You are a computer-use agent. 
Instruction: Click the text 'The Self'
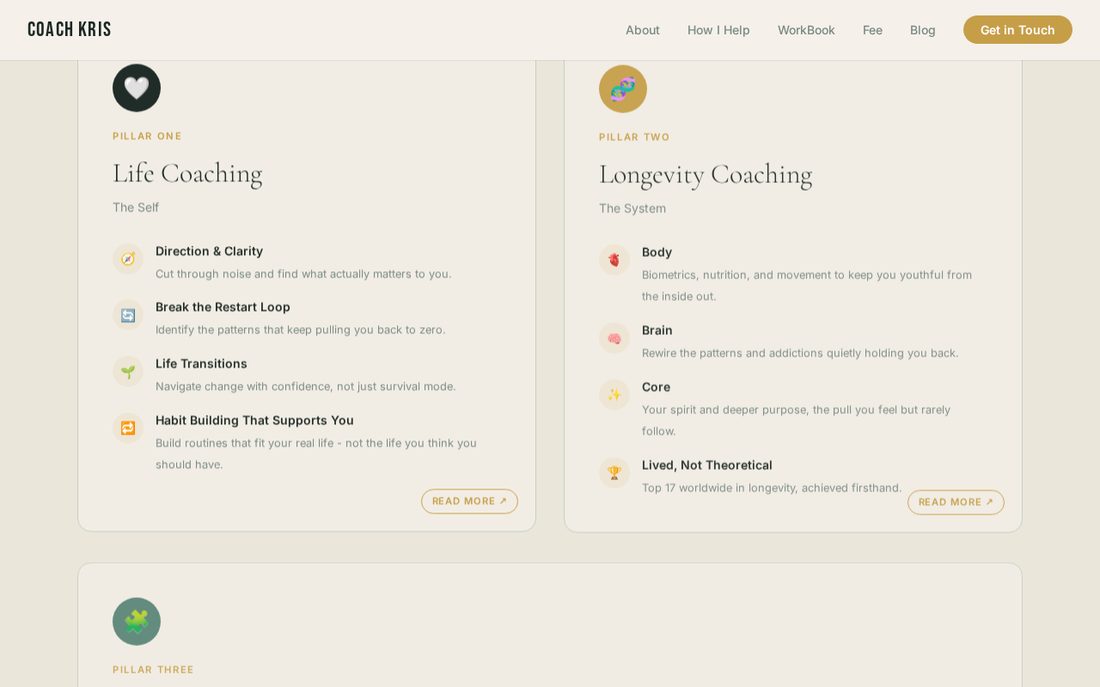tap(135, 207)
